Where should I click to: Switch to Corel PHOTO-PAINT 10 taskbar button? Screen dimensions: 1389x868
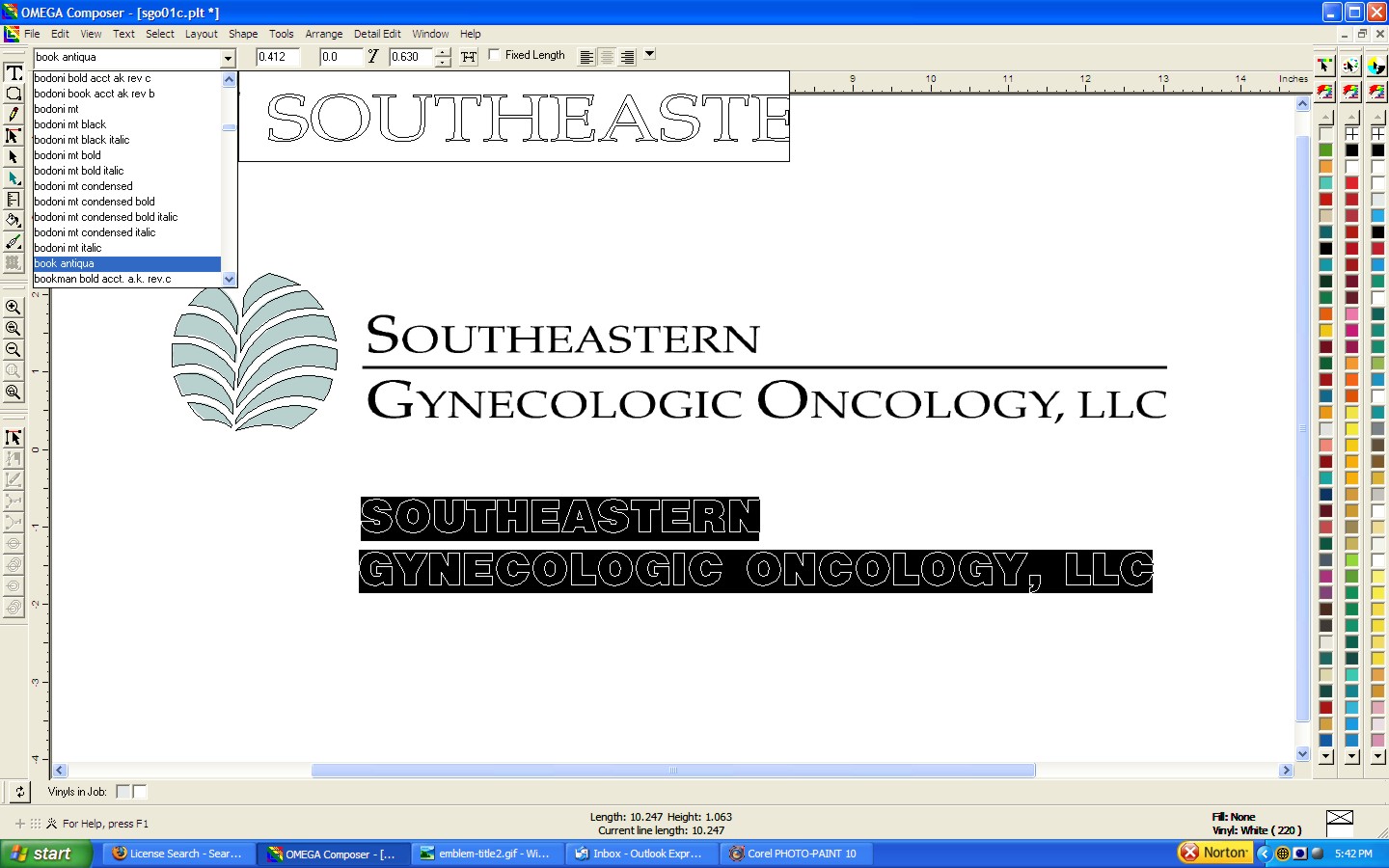click(796, 854)
